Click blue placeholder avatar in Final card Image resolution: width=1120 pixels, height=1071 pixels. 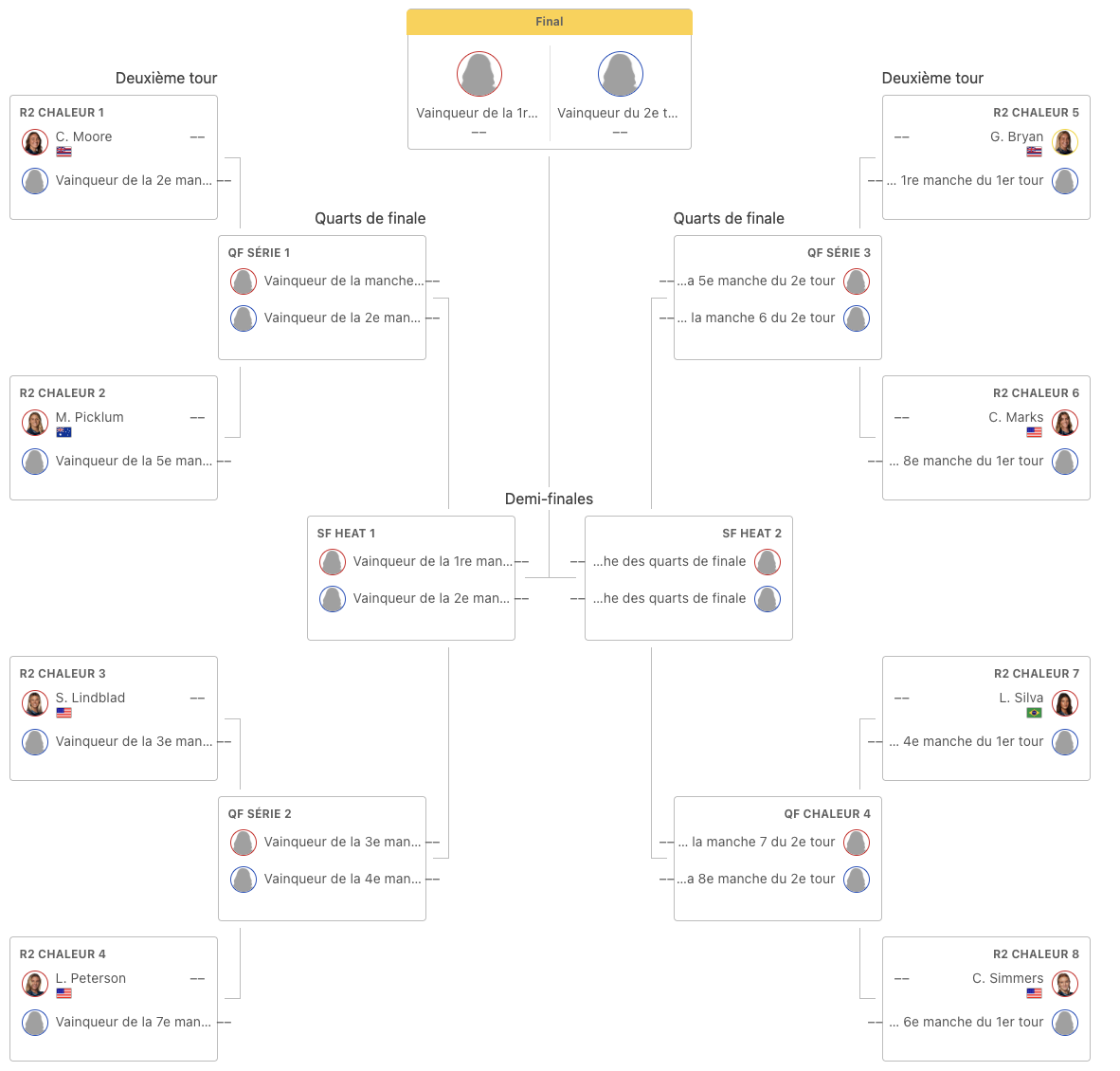(620, 74)
